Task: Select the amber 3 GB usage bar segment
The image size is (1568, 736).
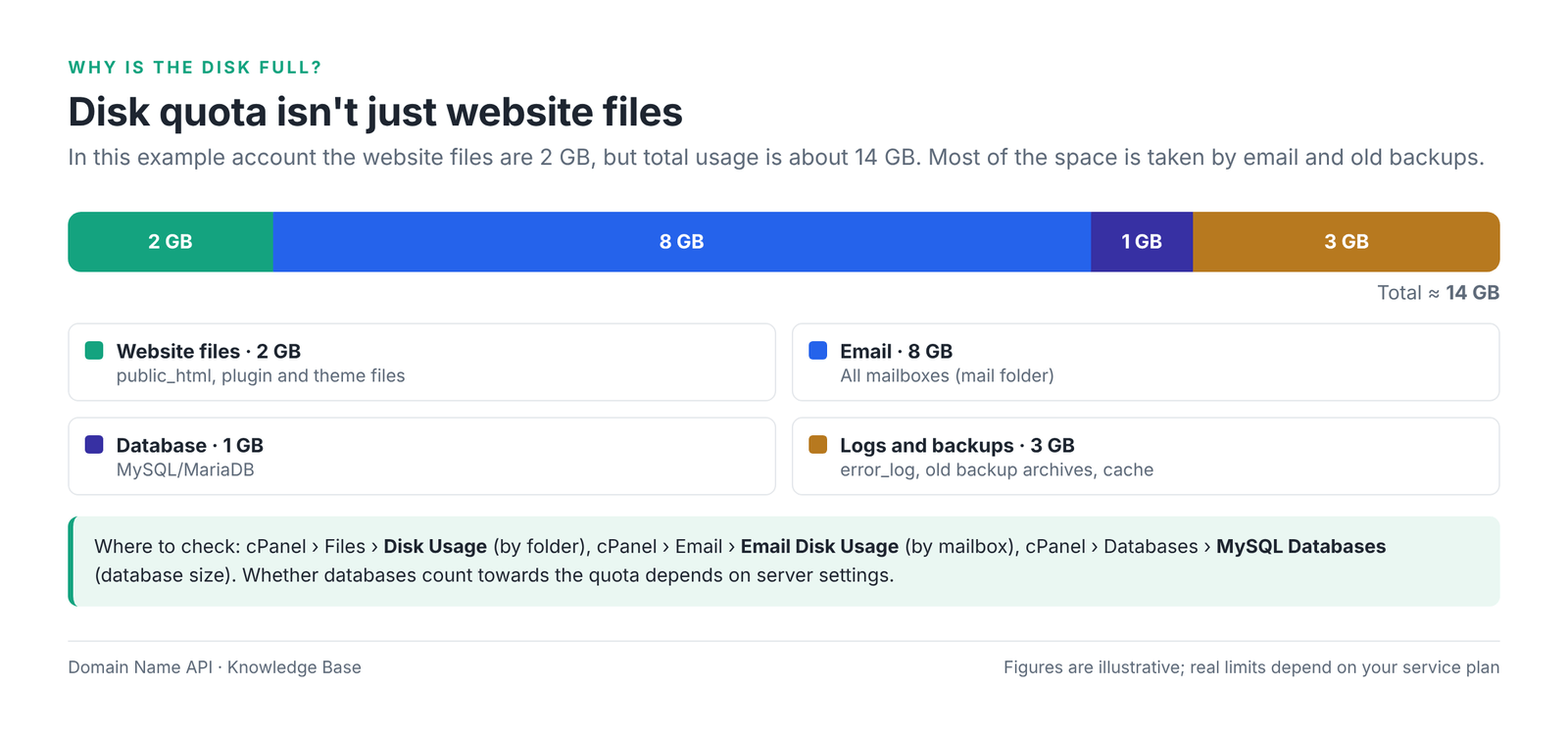Action: pos(1347,242)
